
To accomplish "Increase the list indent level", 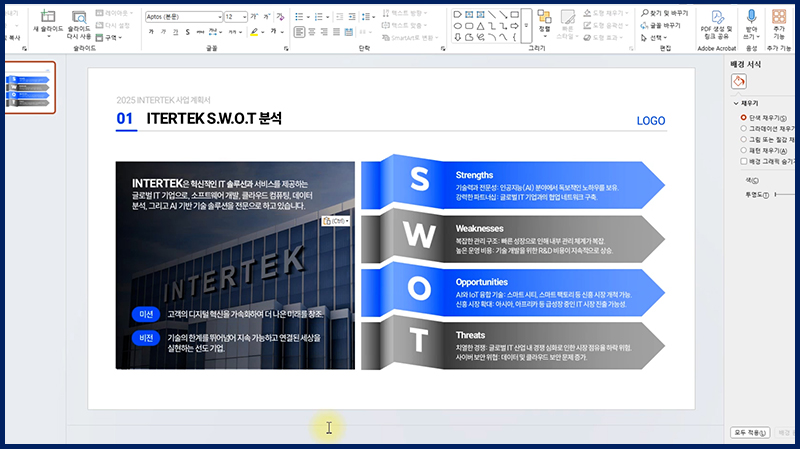I will 352,17.
